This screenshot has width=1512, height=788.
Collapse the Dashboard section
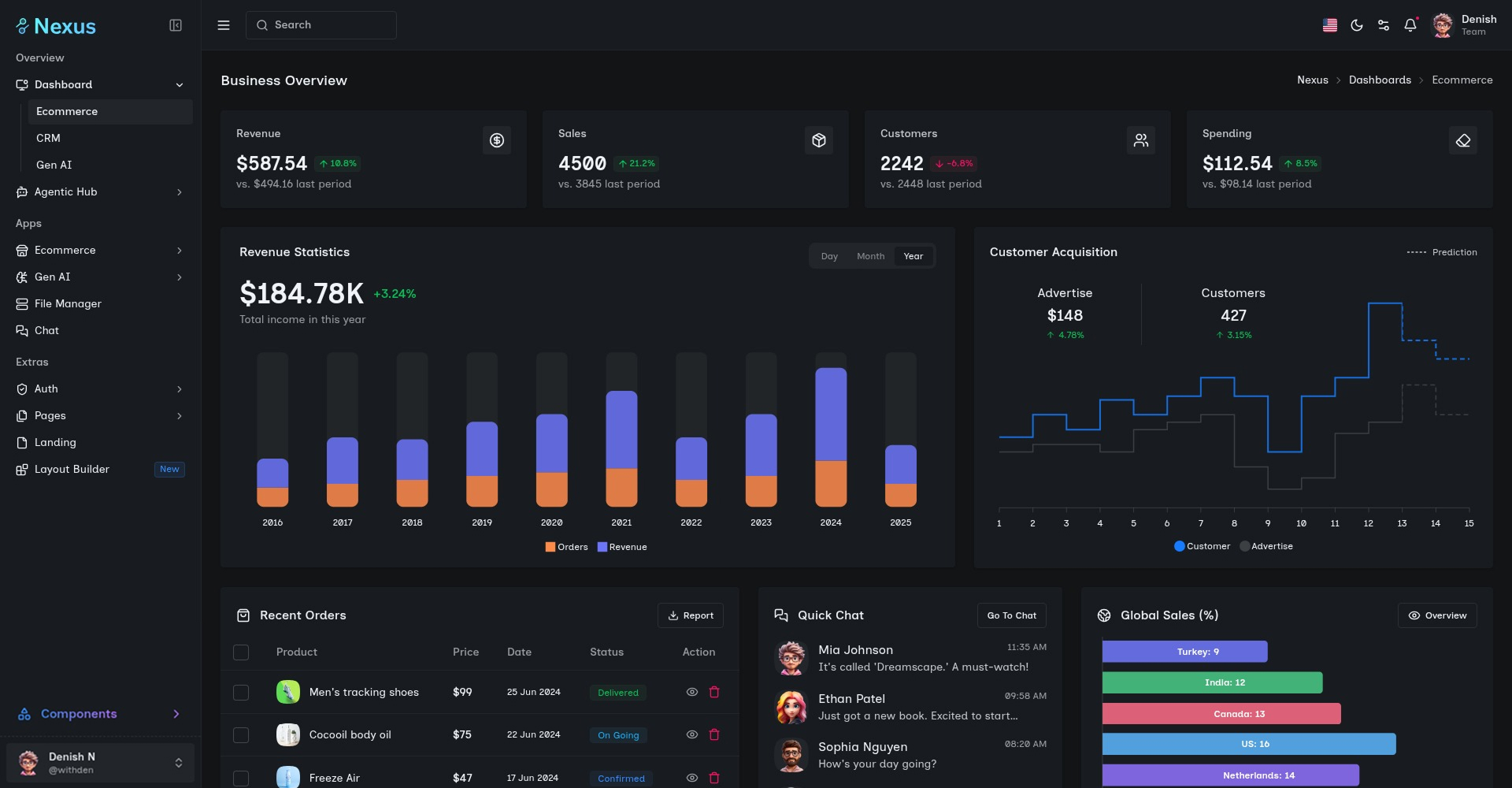180,84
